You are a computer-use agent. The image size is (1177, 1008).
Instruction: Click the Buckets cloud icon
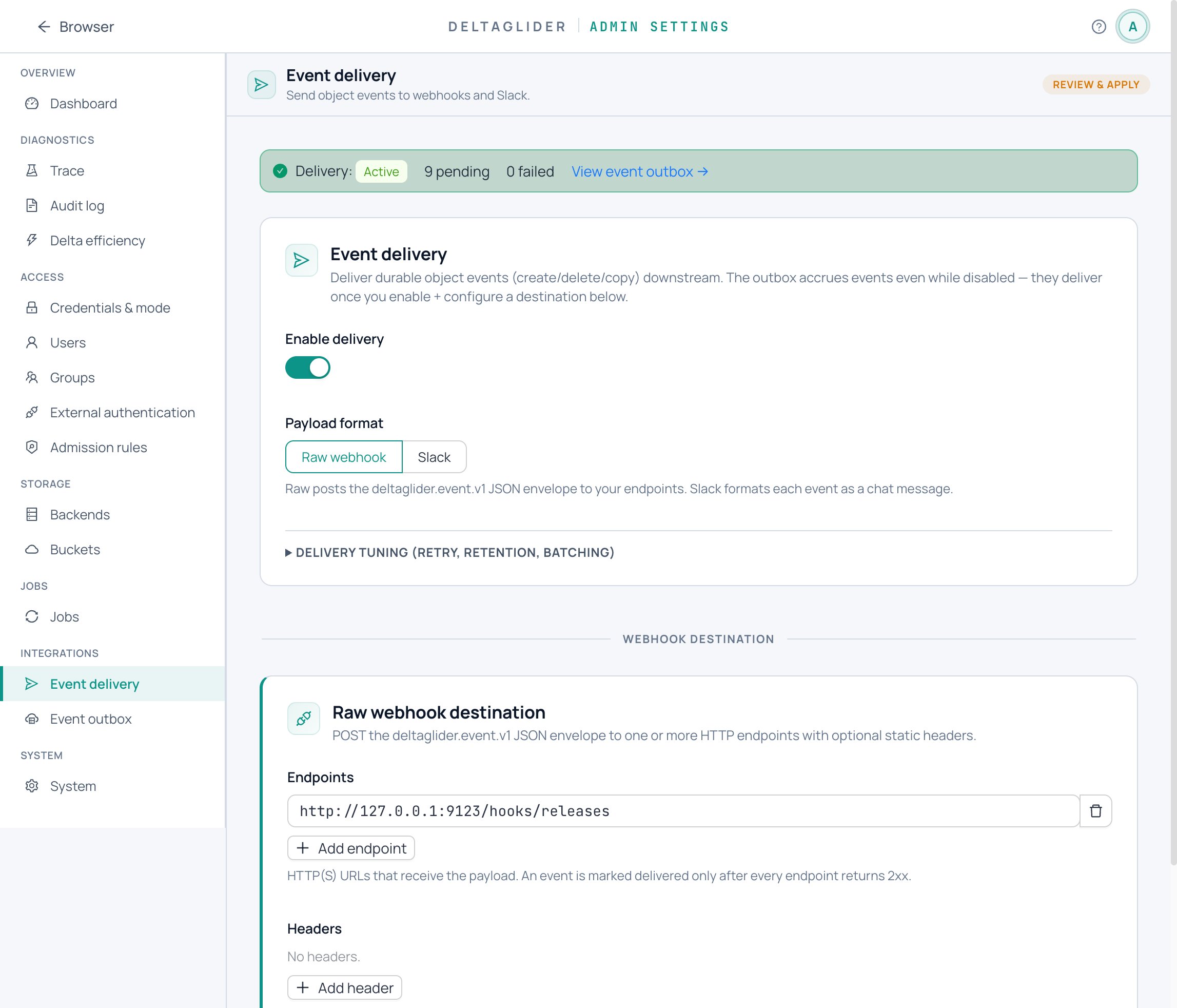(32, 550)
